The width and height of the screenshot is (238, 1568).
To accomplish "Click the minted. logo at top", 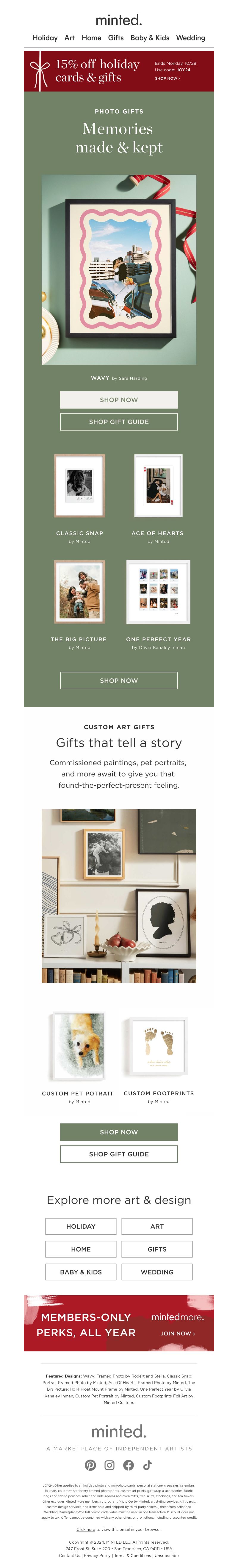I will 119,20.
